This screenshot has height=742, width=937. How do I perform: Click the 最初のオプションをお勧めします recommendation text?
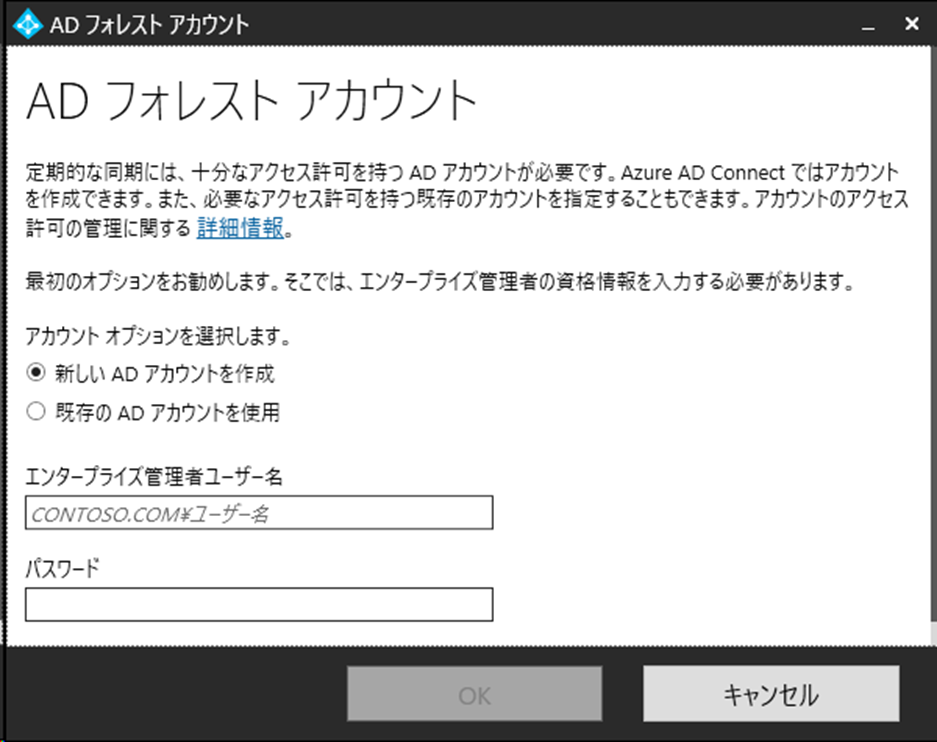(440, 281)
